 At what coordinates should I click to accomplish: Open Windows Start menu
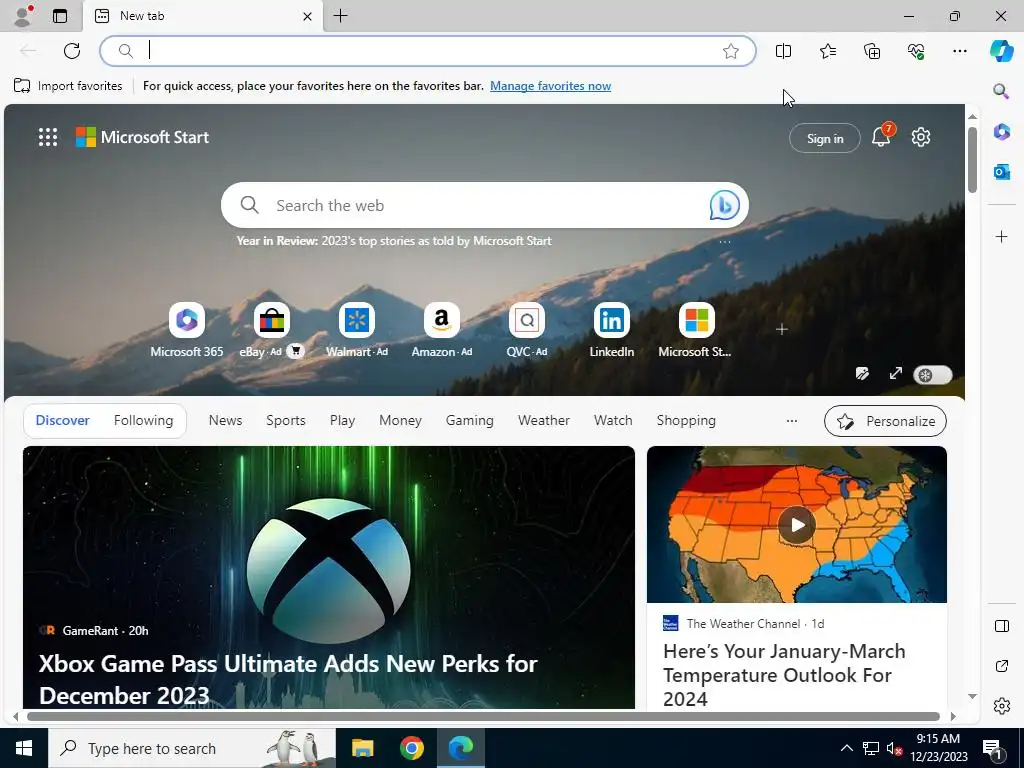tap(24, 748)
